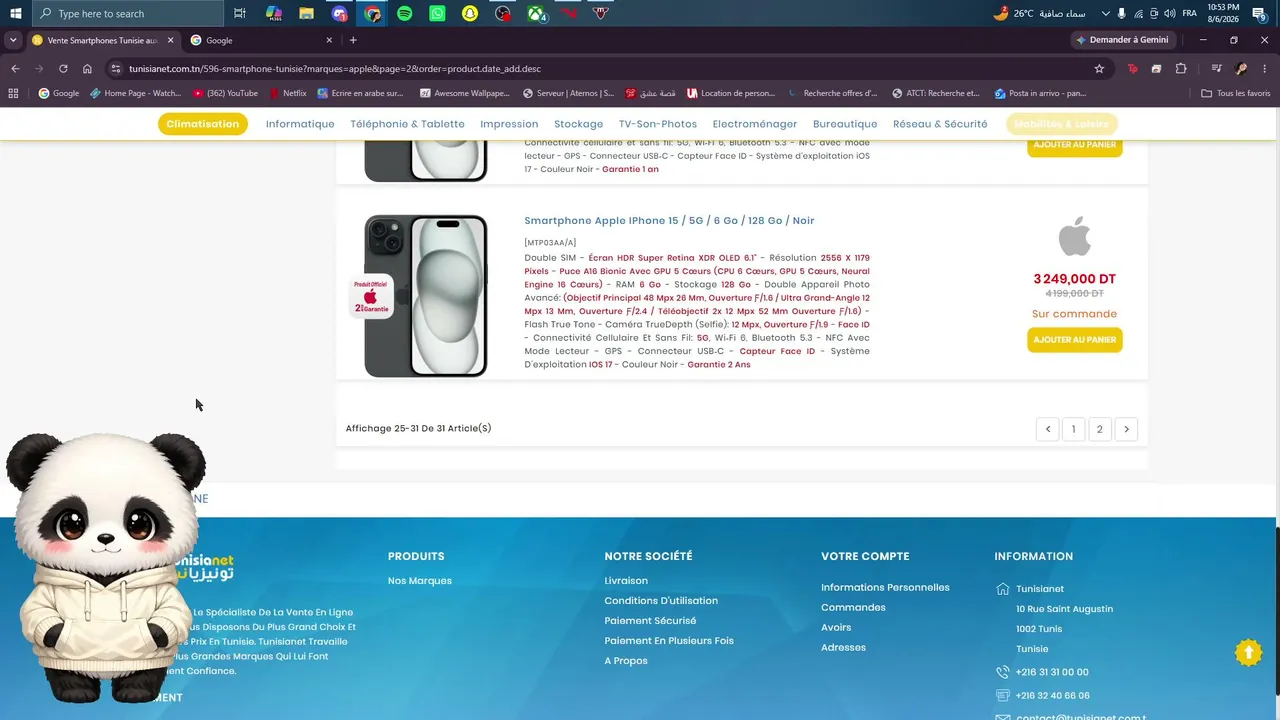
Task: Open File Explorer from the taskbar
Action: click(x=307, y=13)
